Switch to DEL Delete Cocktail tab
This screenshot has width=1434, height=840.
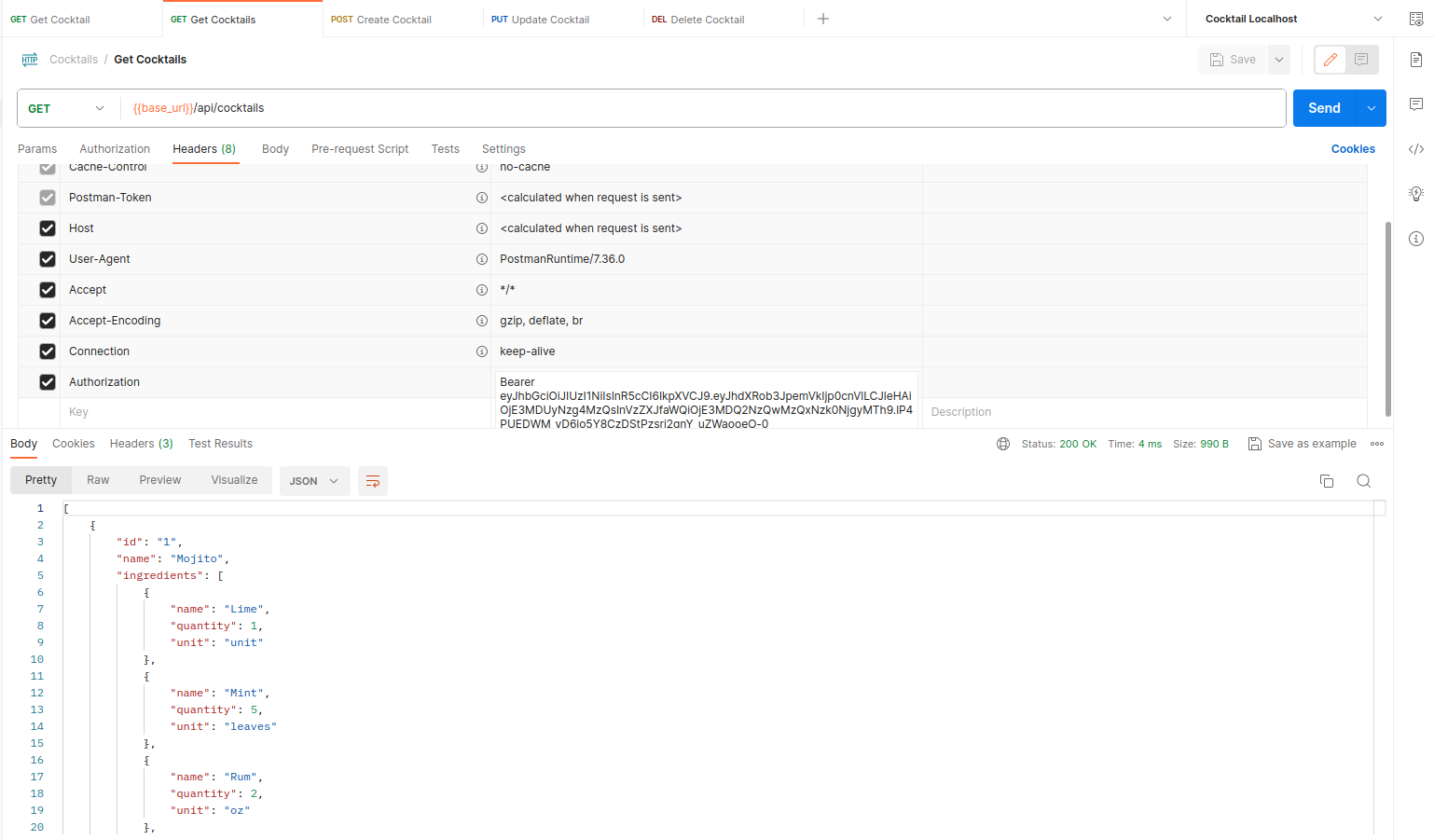pos(724,19)
